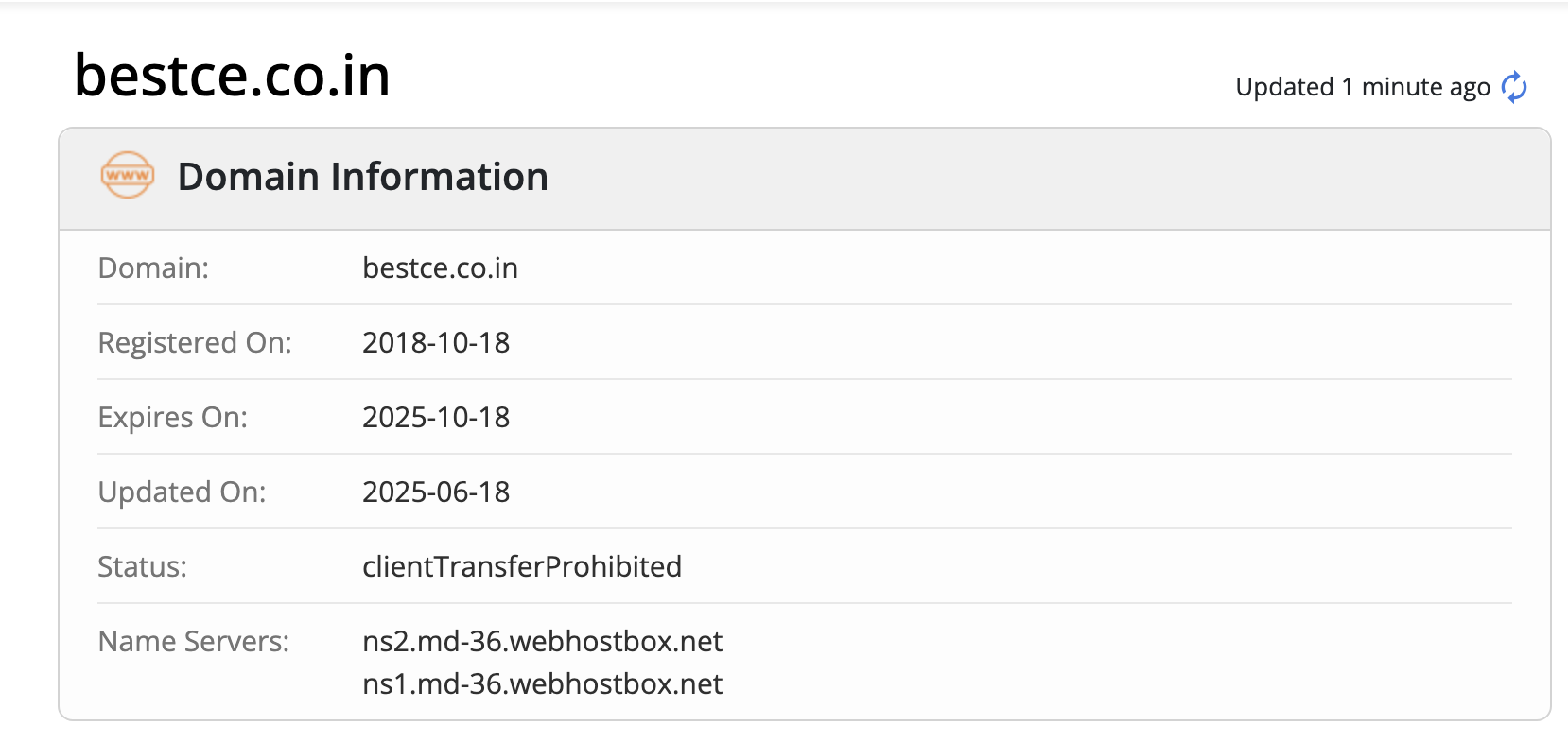Click the Domain Information heading
Viewport: 1568px width, 743px height.
point(362,177)
